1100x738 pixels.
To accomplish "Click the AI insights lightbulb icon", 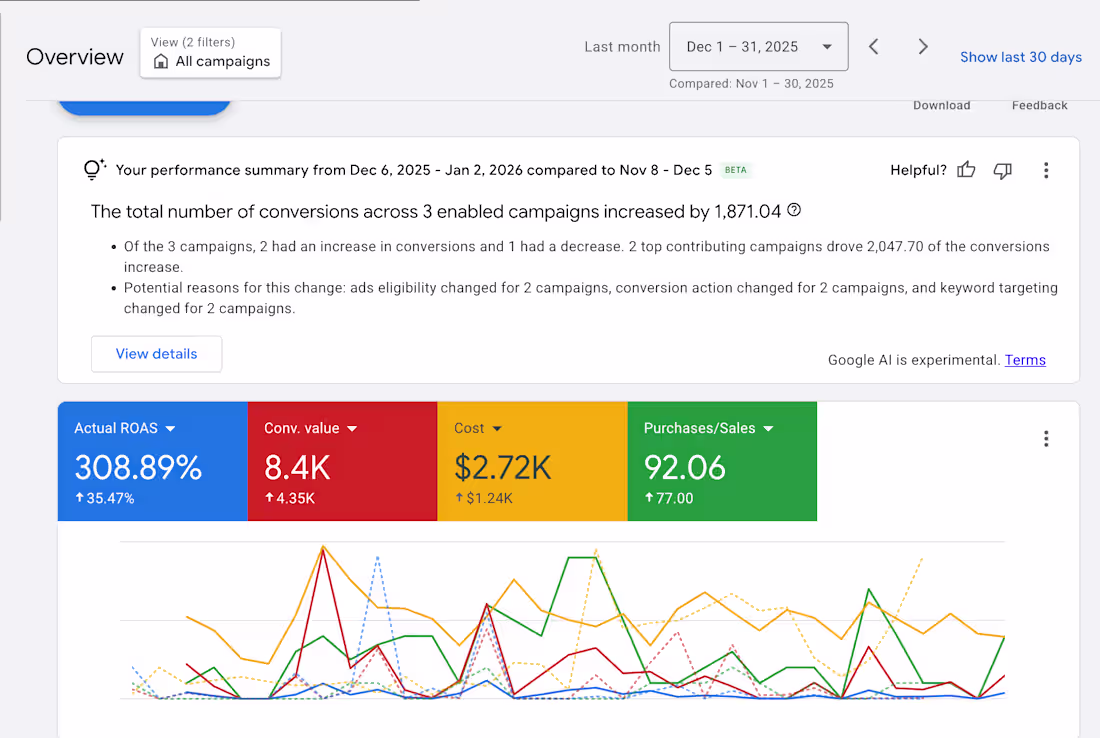I will tap(93, 169).
